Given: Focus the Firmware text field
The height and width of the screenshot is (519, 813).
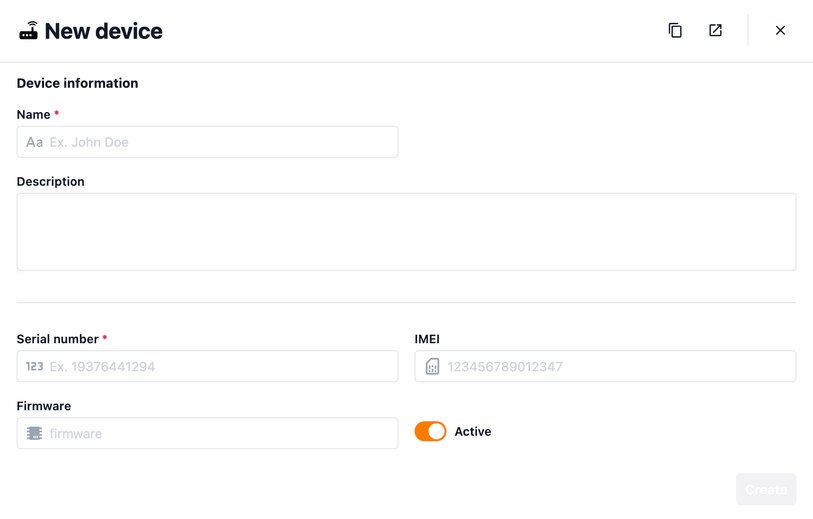Looking at the screenshot, I should point(220,434).
